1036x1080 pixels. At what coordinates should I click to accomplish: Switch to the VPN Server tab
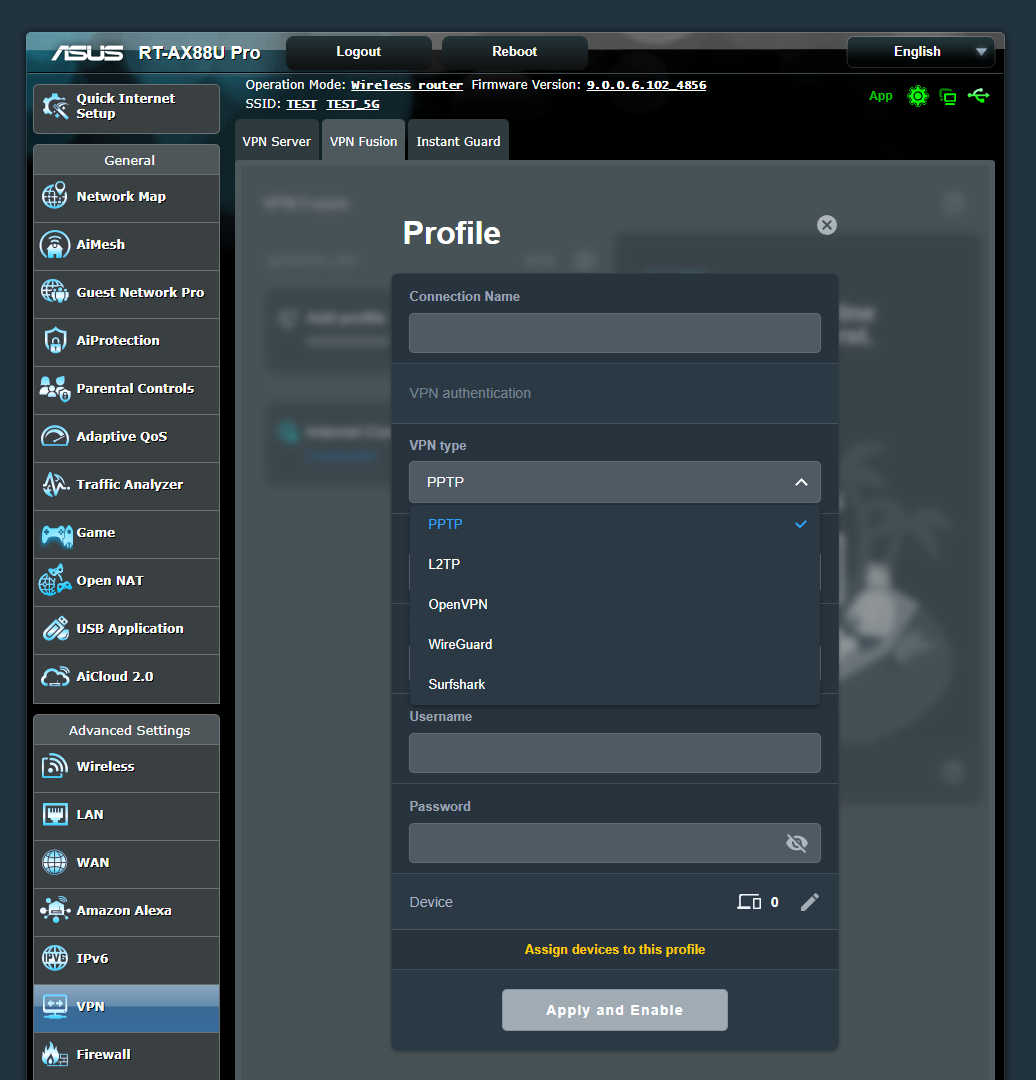[277, 141]
